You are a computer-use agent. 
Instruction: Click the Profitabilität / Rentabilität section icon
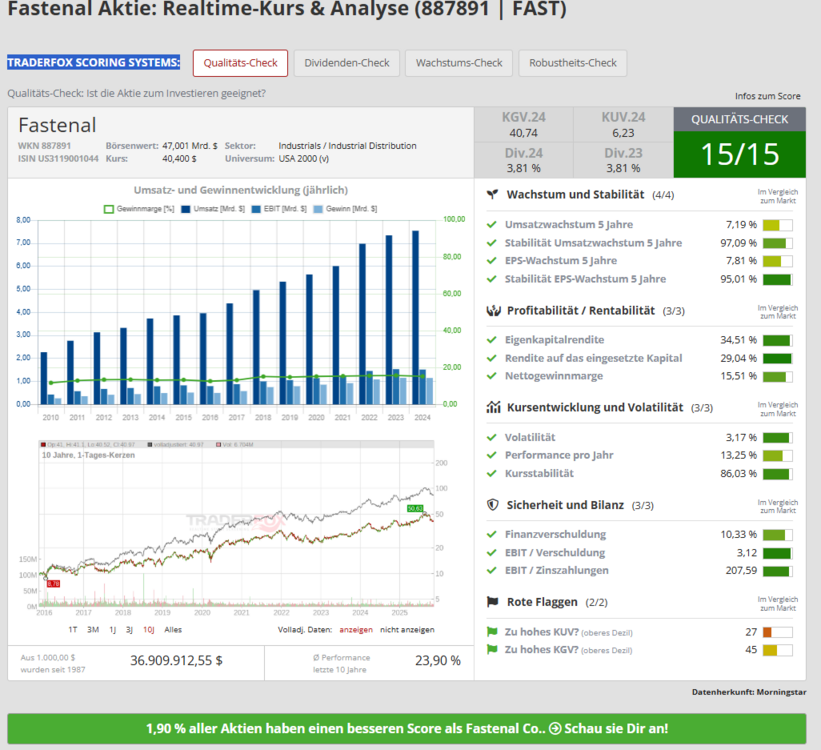[493, 310]
